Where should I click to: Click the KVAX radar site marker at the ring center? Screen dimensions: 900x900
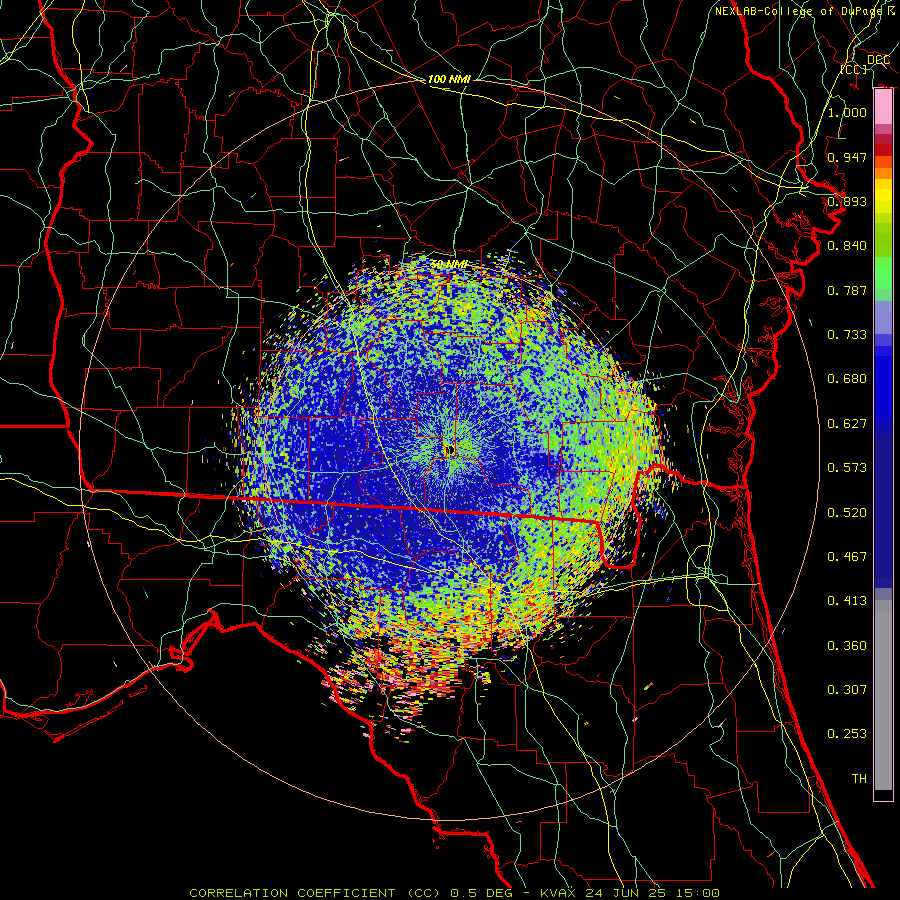point(450,450)
